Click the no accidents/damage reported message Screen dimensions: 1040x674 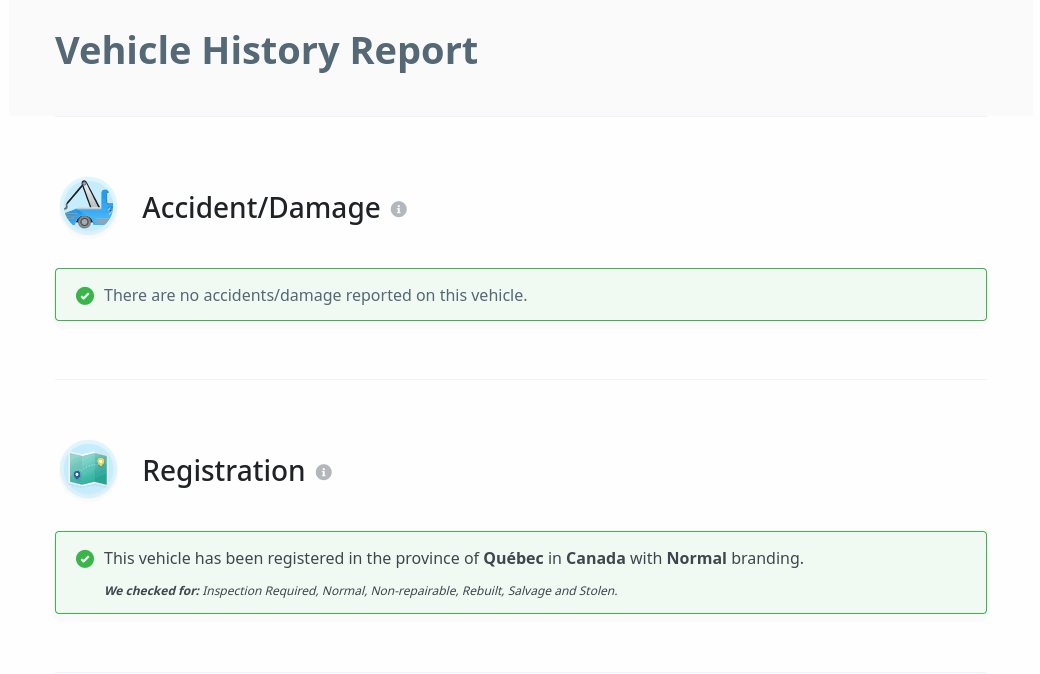315,295
